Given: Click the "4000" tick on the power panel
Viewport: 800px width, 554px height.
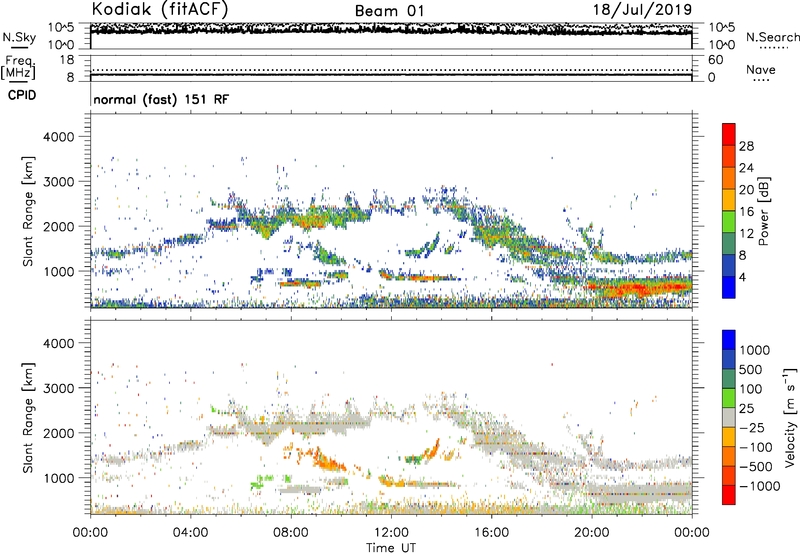Looking at the screenshot, I should pos(59,137).
